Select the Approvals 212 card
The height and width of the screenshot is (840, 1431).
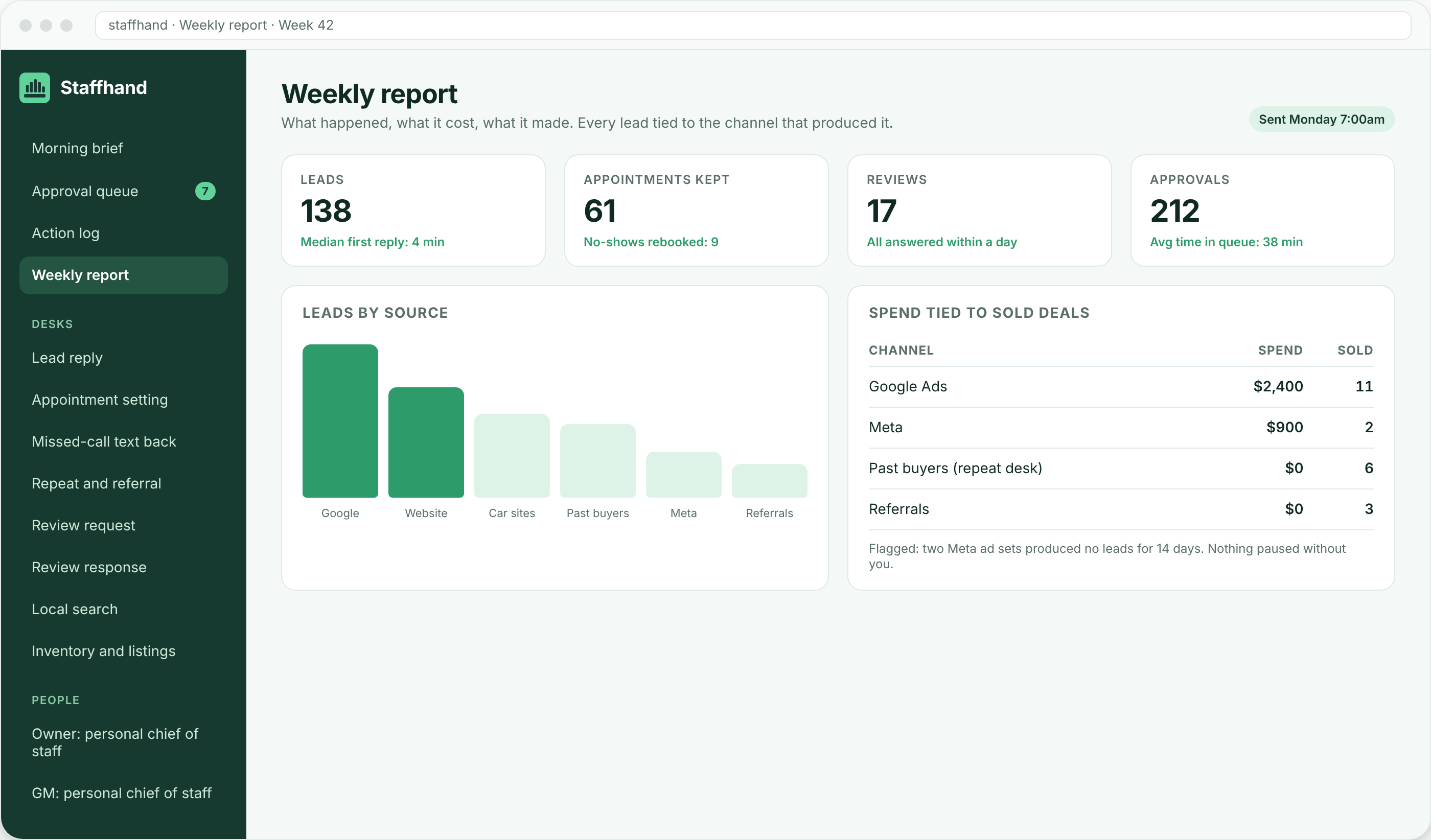pyautogui.click(x=1262, y=211)
